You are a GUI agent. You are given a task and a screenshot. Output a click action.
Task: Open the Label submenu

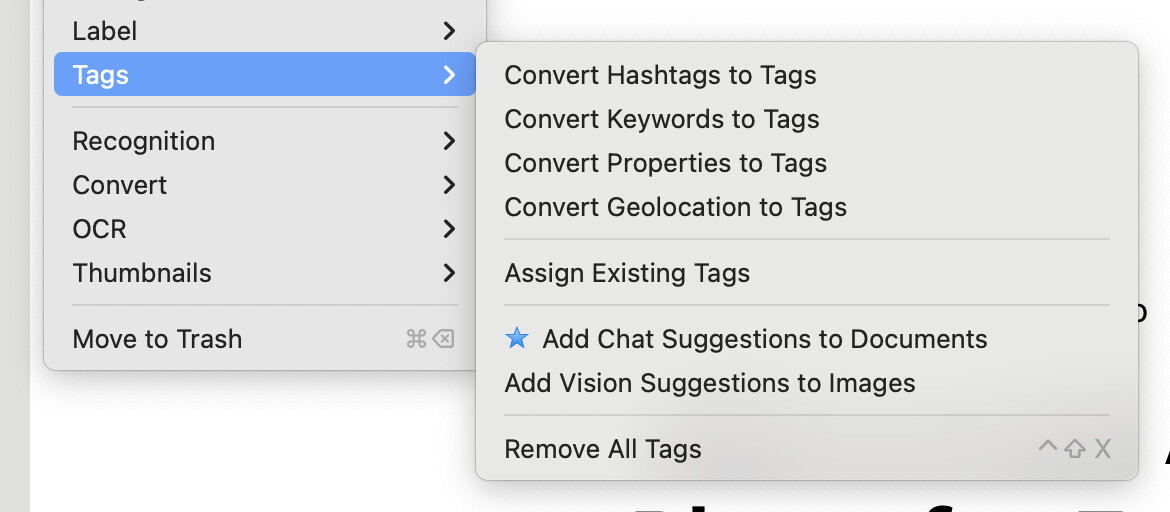[105, 31]
